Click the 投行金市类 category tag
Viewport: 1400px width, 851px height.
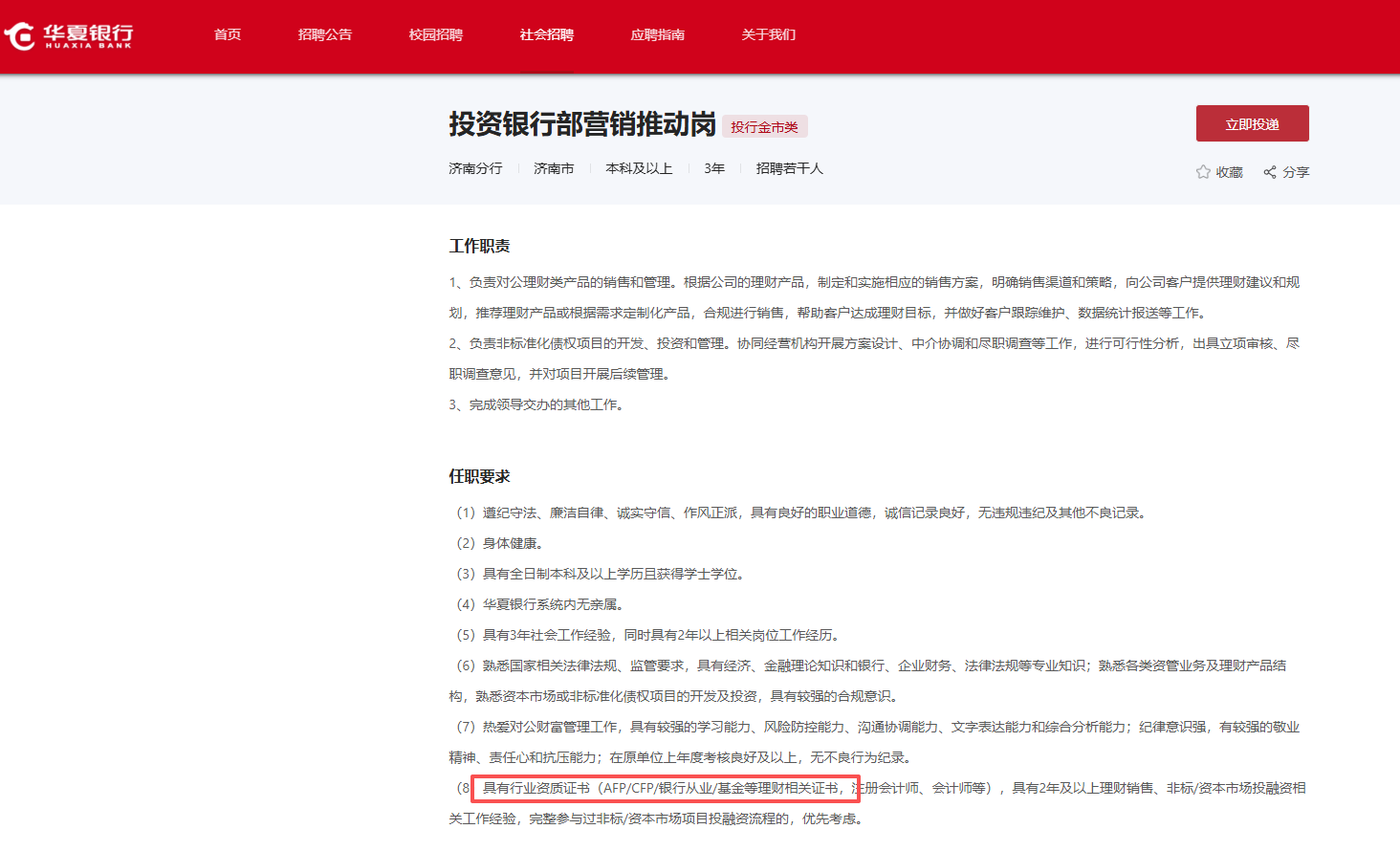[x=764, y=127]
